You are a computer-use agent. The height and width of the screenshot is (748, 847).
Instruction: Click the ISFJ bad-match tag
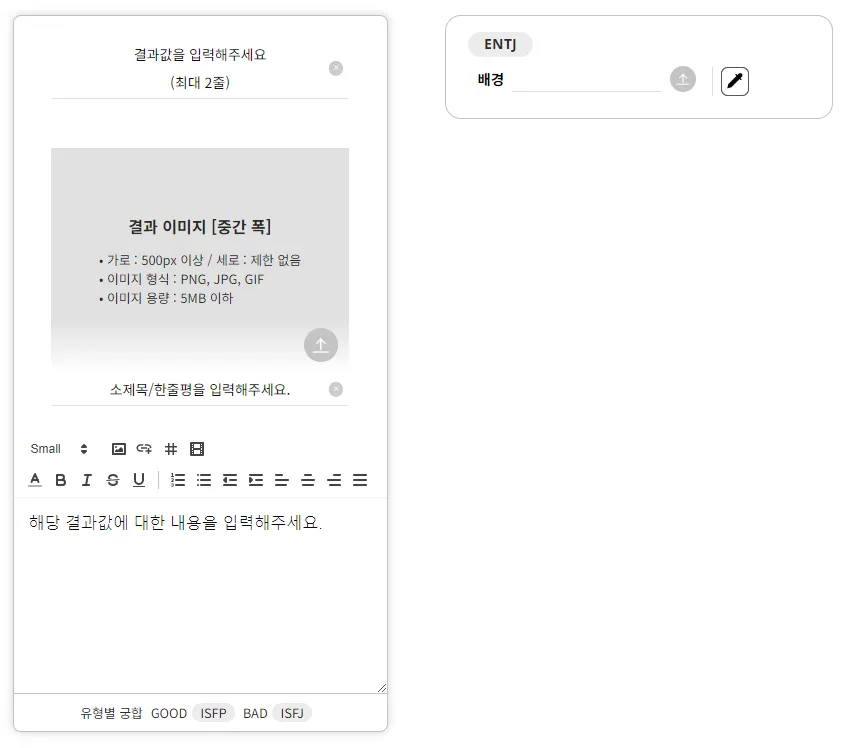coord(292,713)
